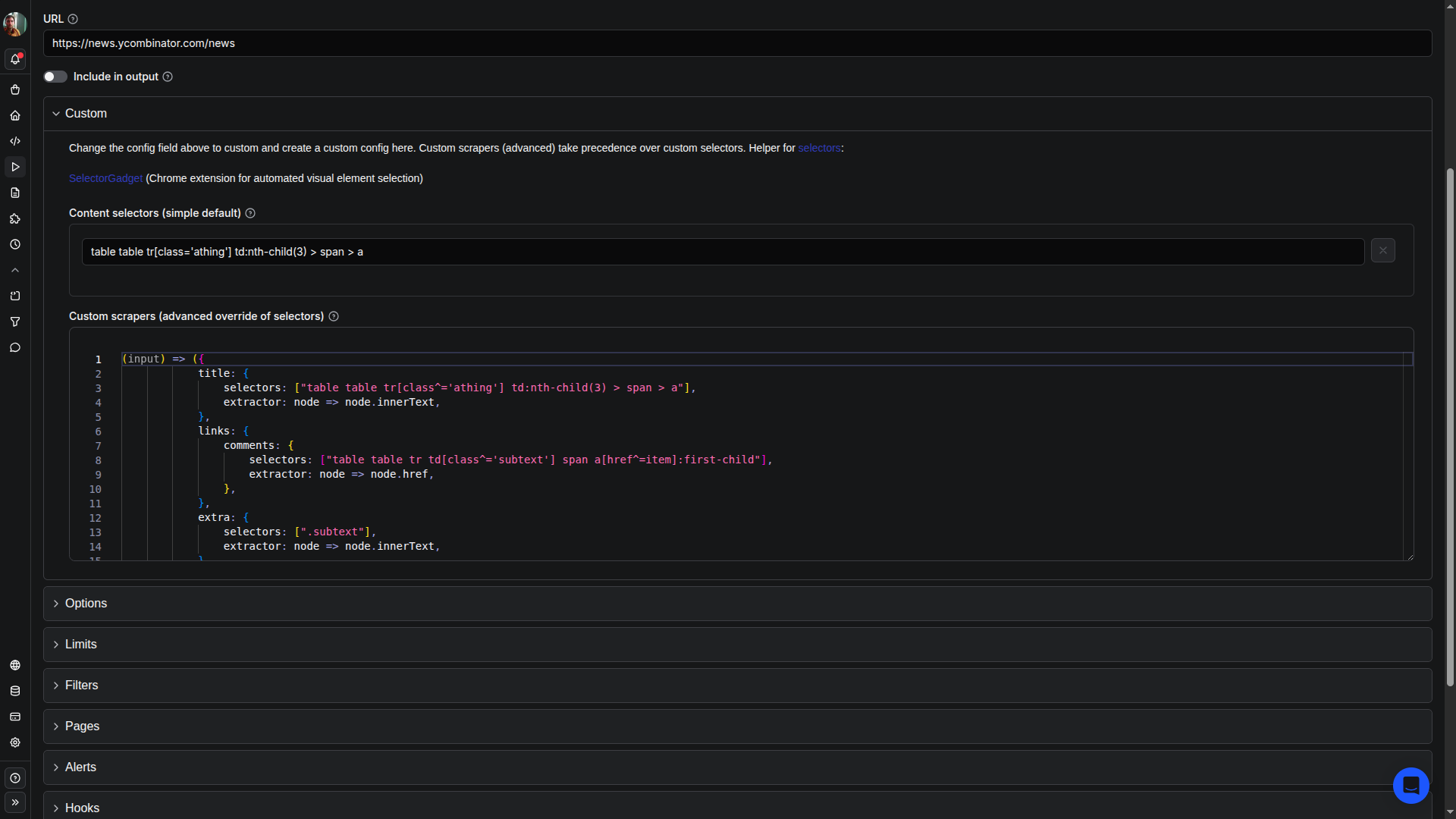Open the sidebar icon above the funnel
1456x819 pixels.
point(15,296)
